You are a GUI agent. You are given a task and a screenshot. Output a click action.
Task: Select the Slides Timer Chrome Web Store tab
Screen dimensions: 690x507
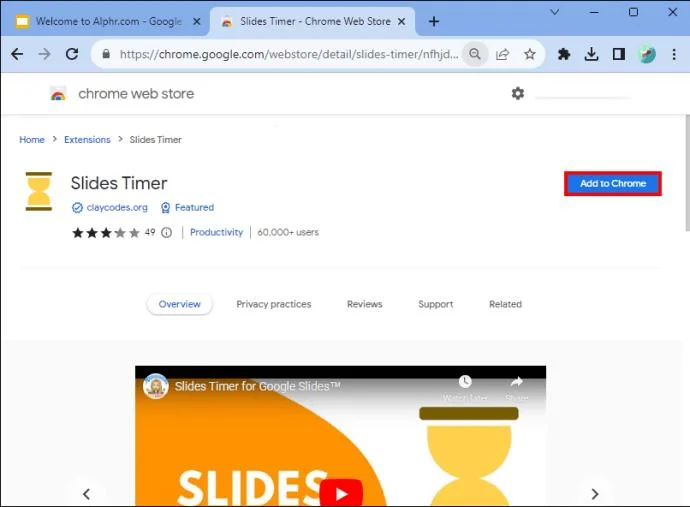tap(313, 21)
